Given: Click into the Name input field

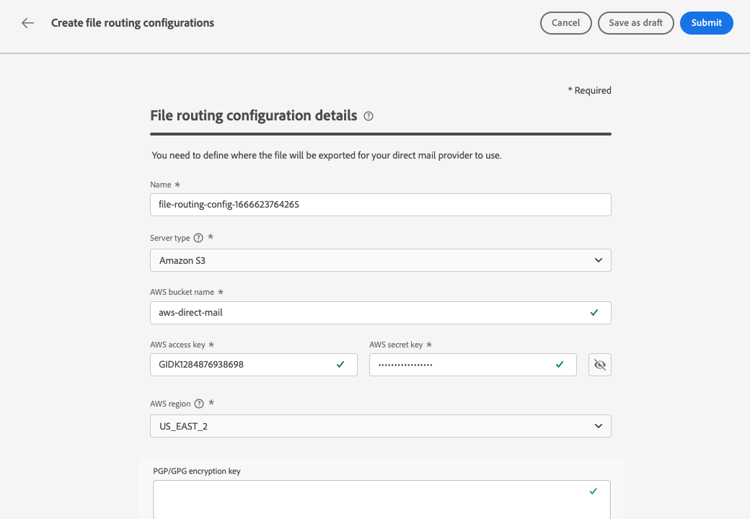Looking at the screenshot, I should click(380, 204).
